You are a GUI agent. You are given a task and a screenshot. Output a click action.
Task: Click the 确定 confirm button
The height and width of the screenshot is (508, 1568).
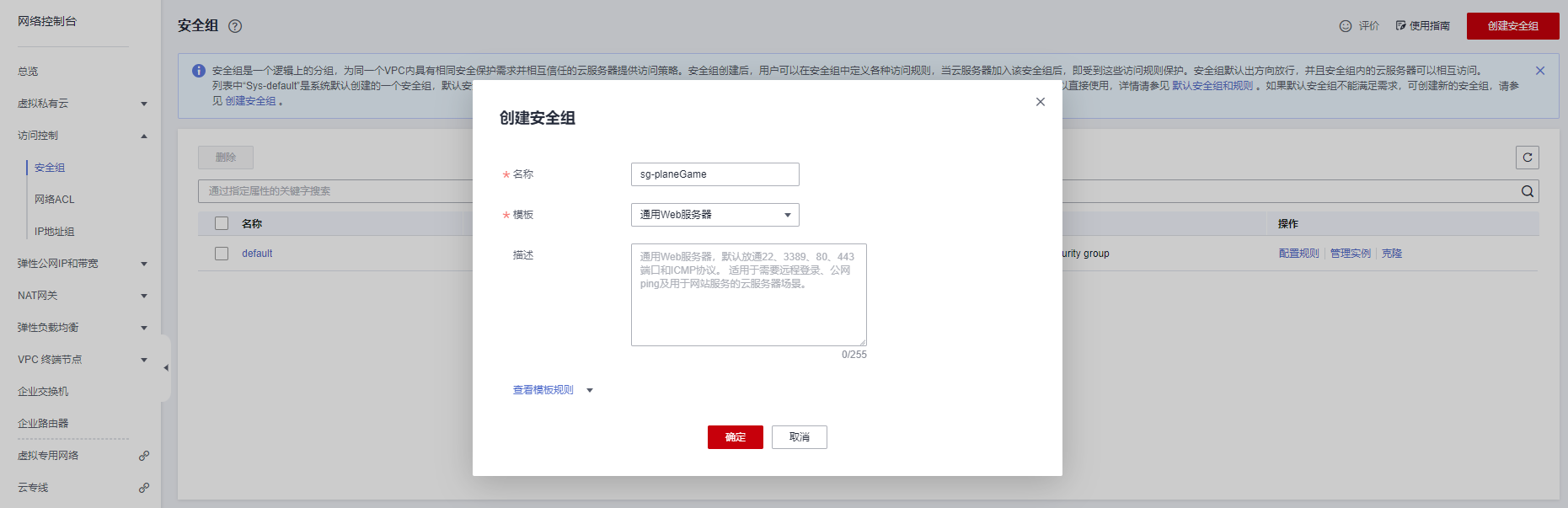coord(736,437)
